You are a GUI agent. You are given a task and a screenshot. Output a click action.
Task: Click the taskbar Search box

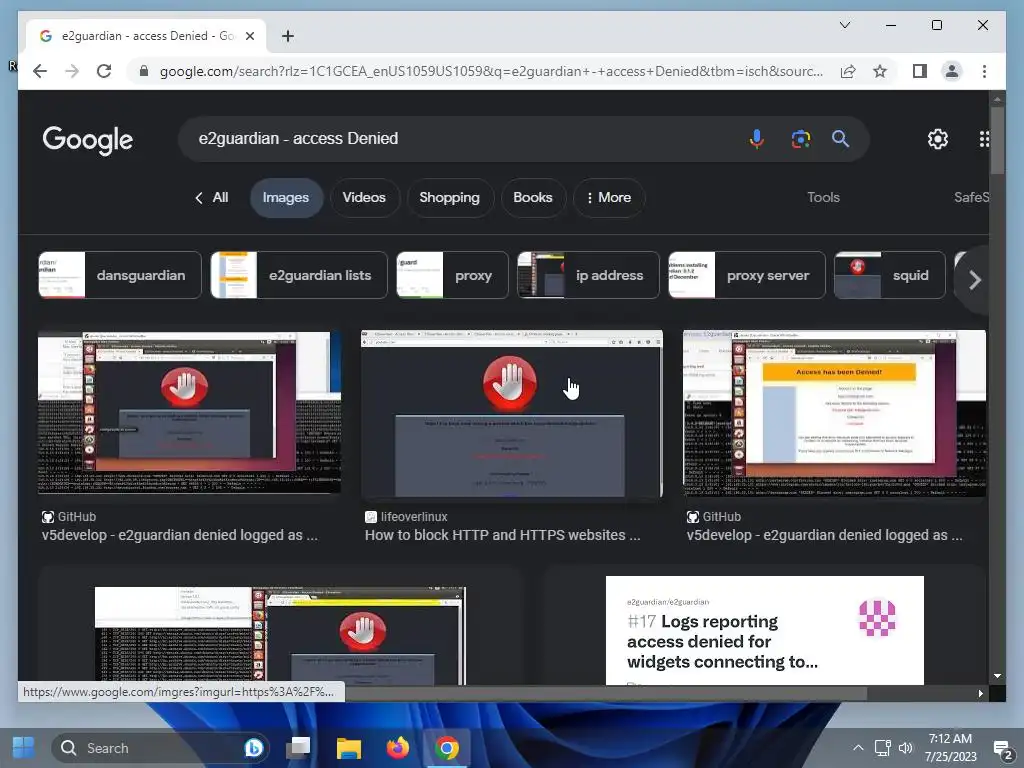click(x=160, y=748)
